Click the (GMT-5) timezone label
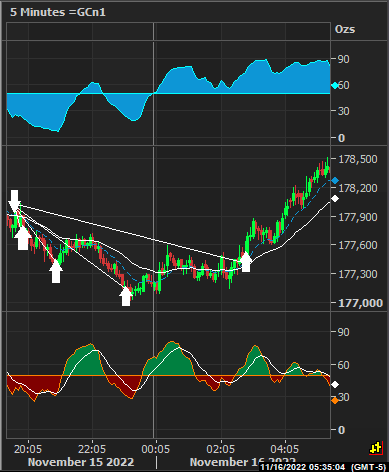Screen dimensions: 389x472 point(368,467)
